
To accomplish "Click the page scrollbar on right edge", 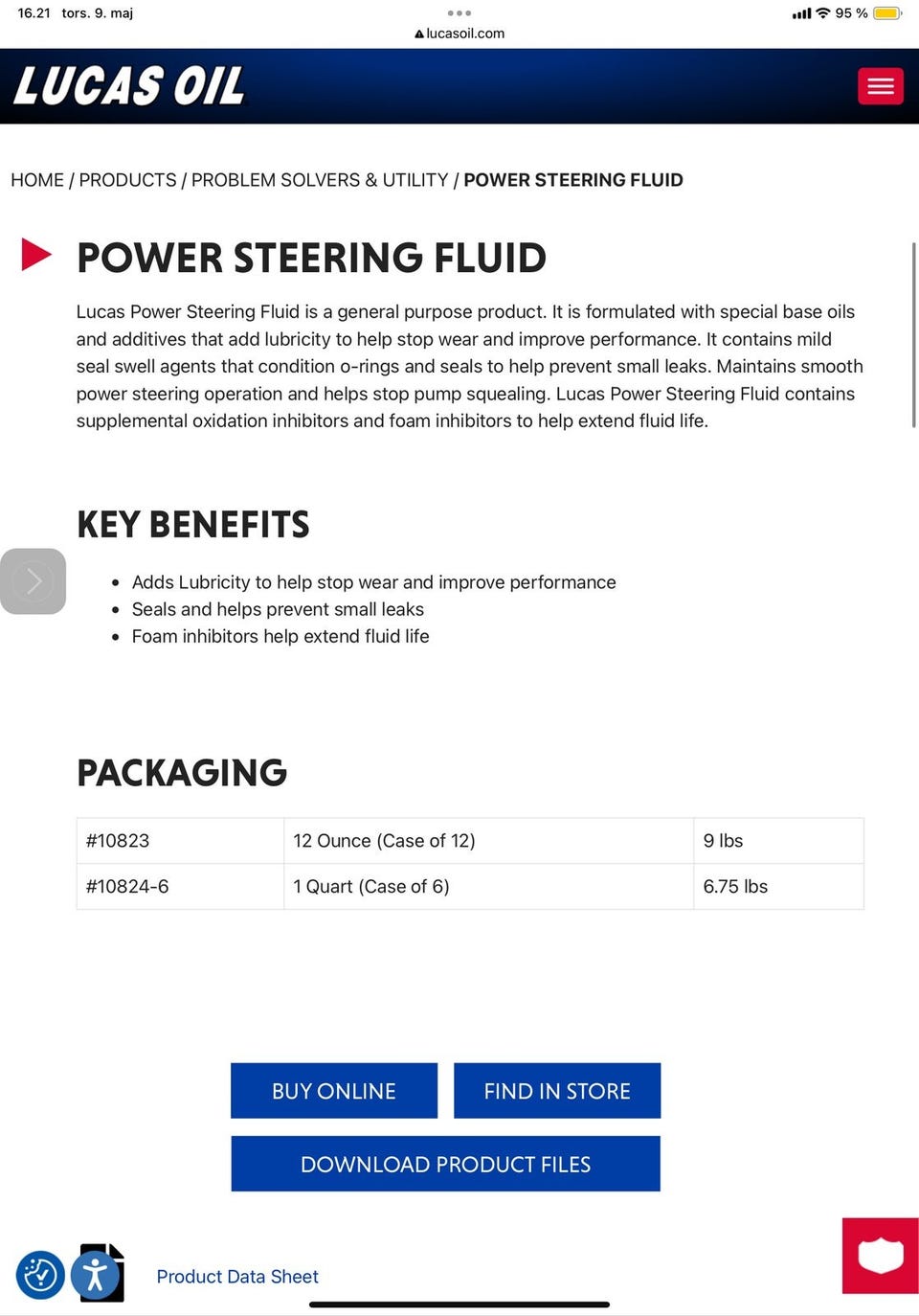I will pyautogui.click(x=913, y=335).
